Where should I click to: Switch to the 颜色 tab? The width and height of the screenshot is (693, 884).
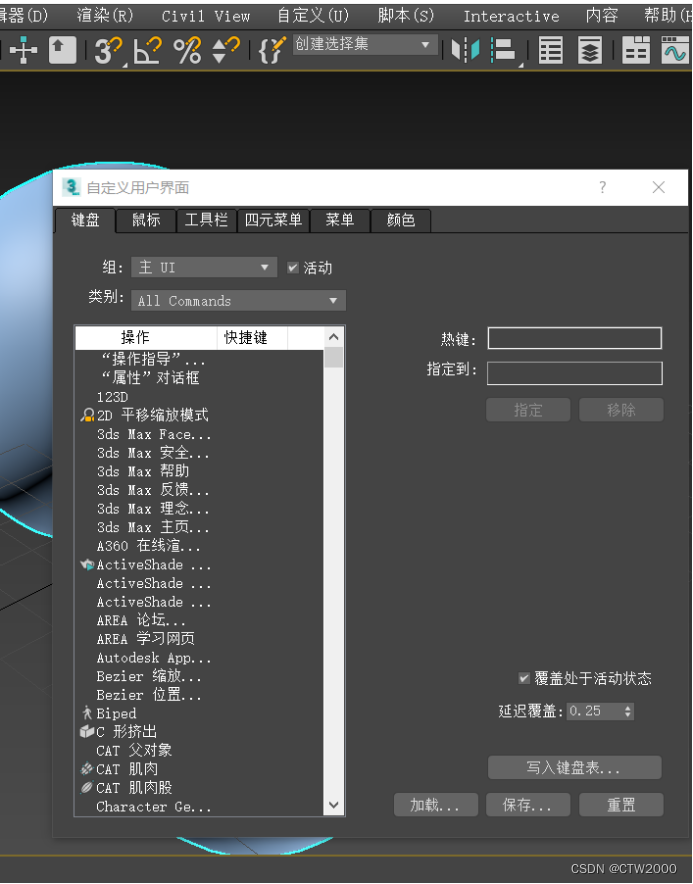point(401,220)
